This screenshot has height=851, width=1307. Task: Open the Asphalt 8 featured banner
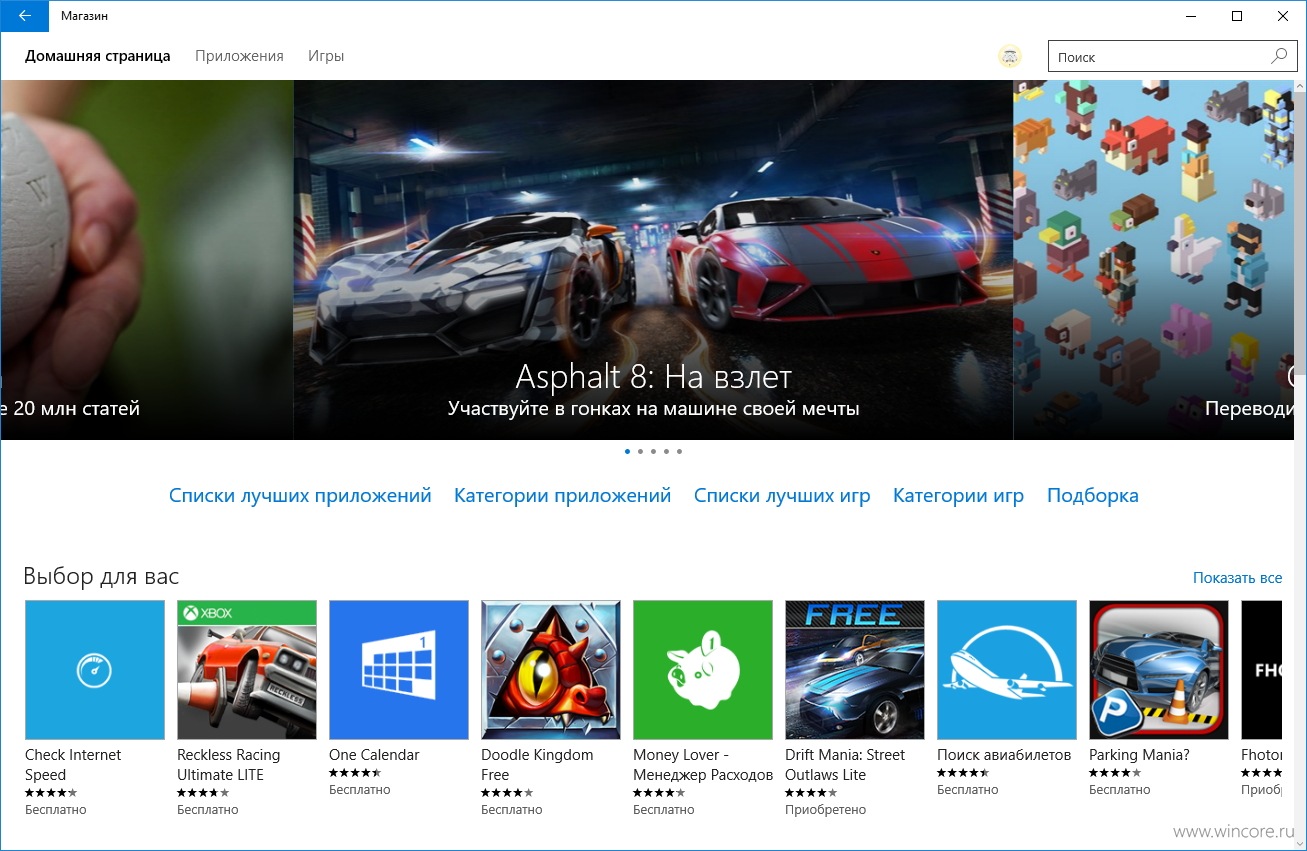(x=653, y=260)
